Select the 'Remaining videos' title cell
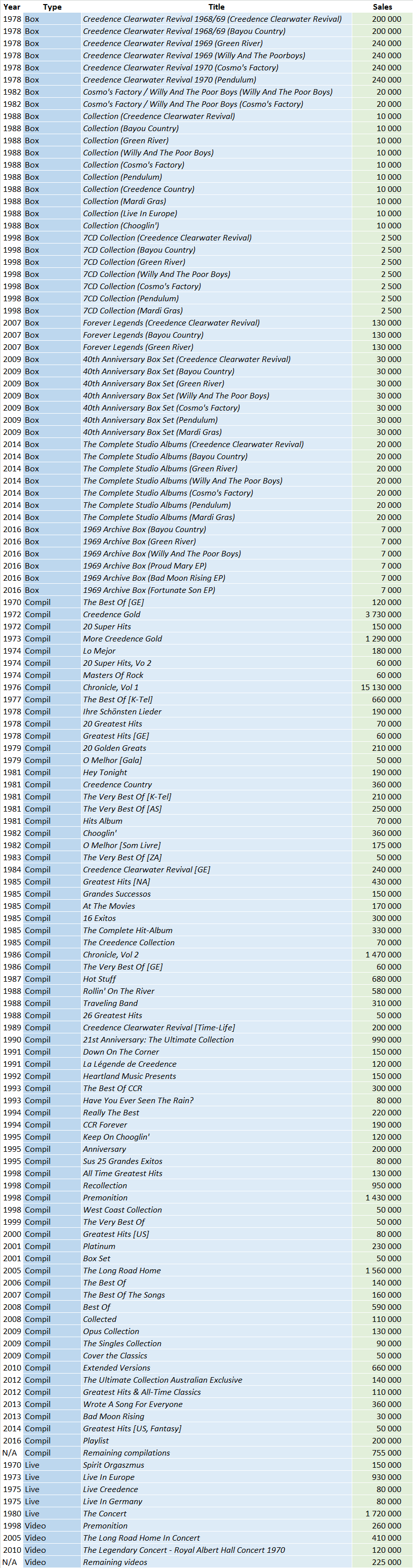This screenshot has width=413, height=1568. tap(115, 1562)
